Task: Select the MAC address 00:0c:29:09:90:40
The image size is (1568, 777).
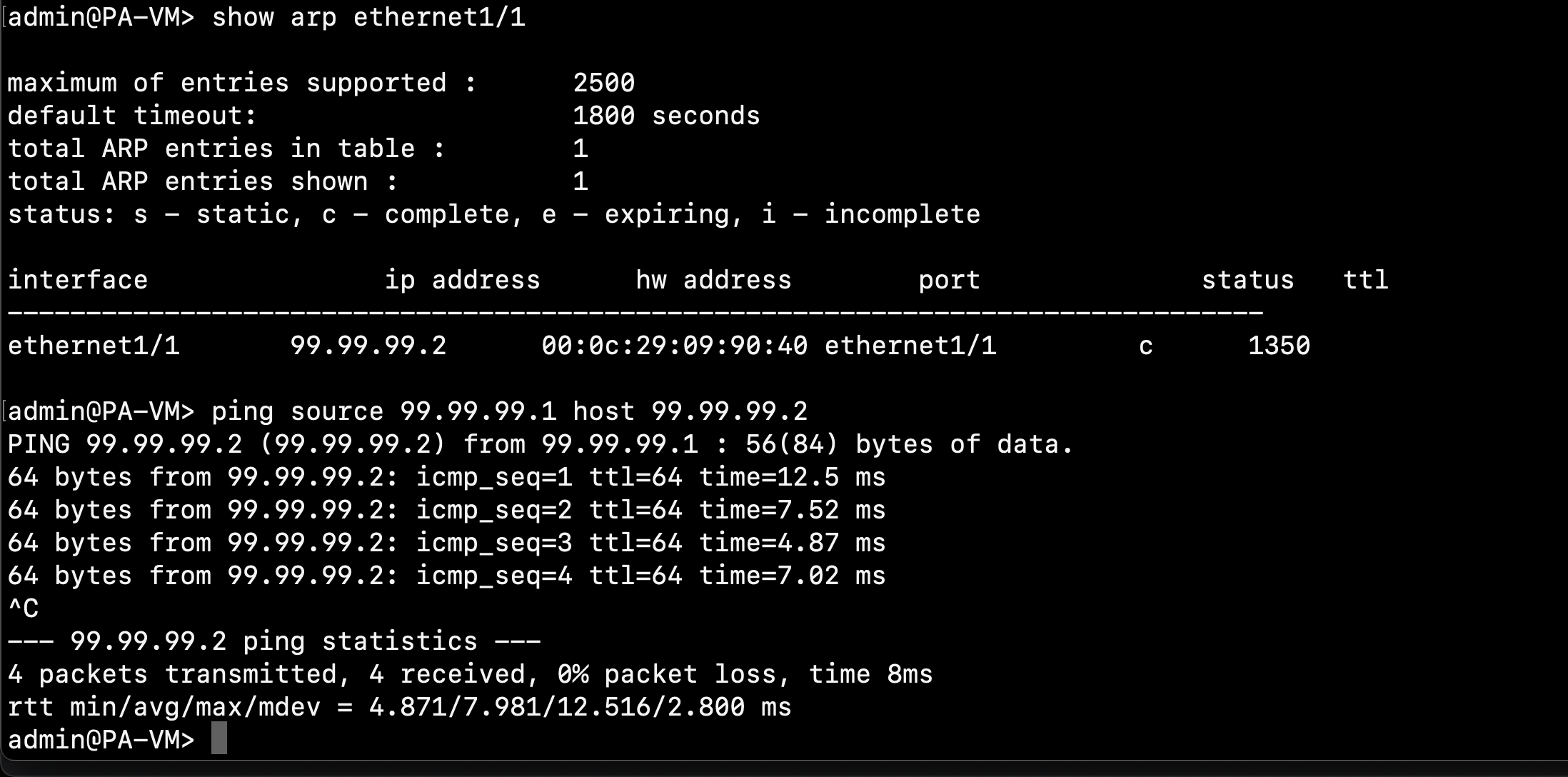Action: tap(674, 346)
